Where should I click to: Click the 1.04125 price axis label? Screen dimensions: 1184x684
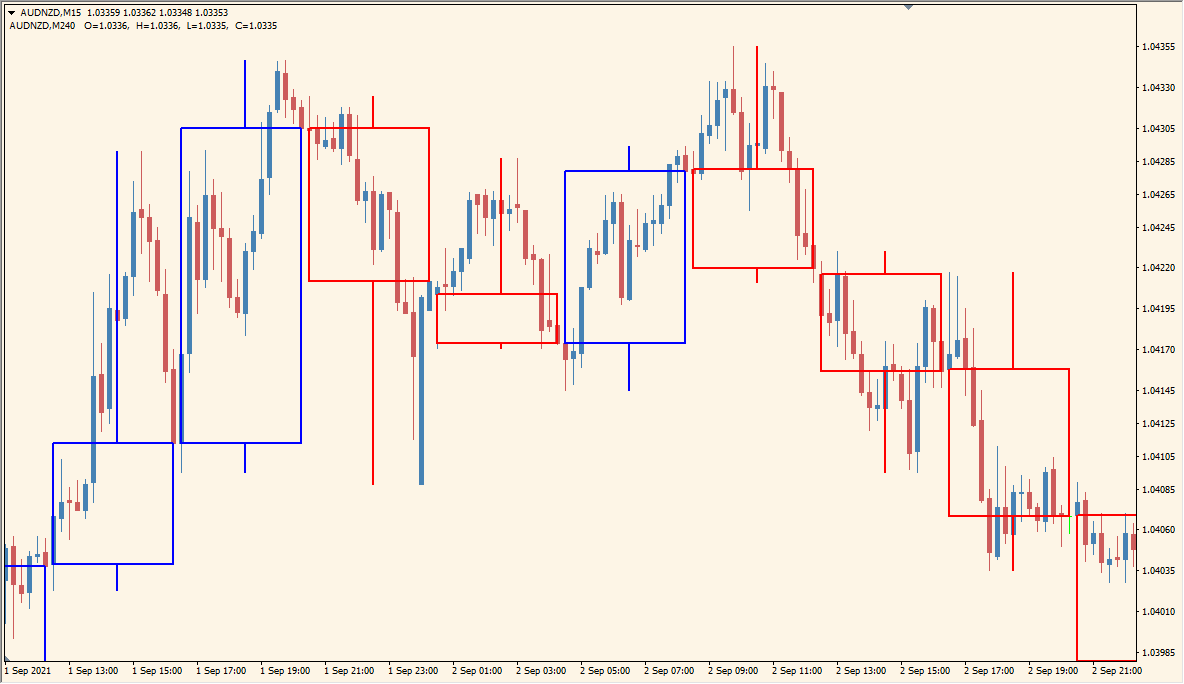(x=1159, y=424)
